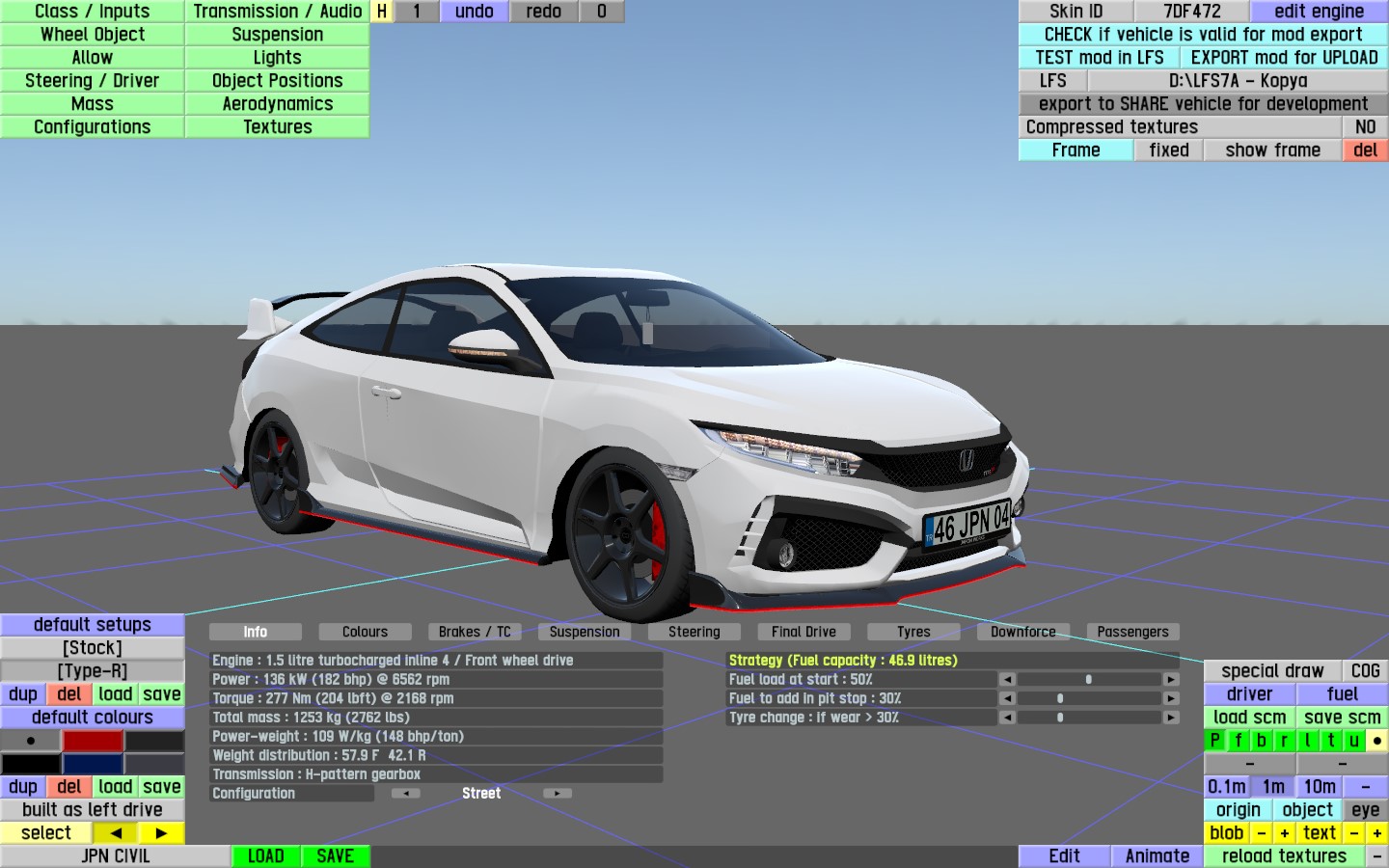
Task: Set grid size to 0.1m
Action: tap(1226, 787)
